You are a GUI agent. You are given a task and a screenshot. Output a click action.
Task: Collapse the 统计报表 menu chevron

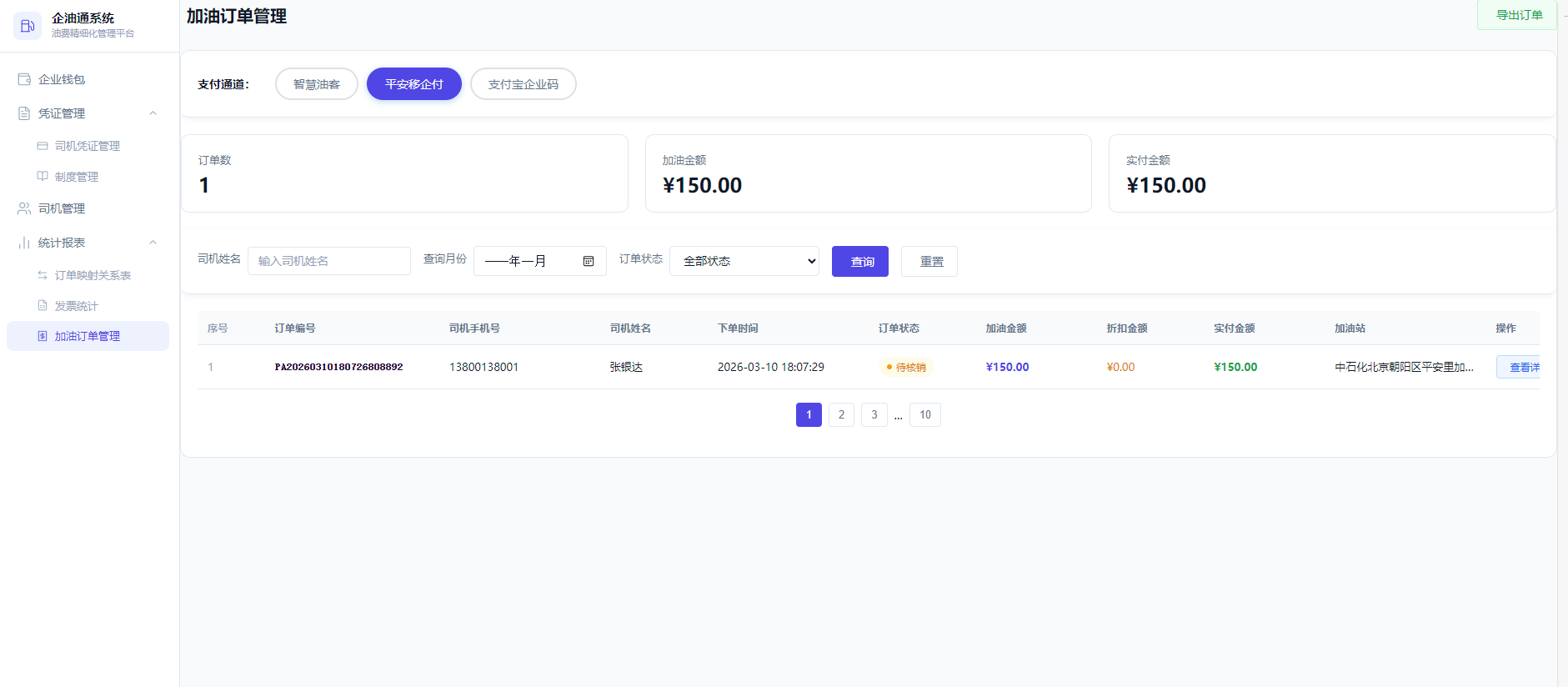click(x=153, y=243)
